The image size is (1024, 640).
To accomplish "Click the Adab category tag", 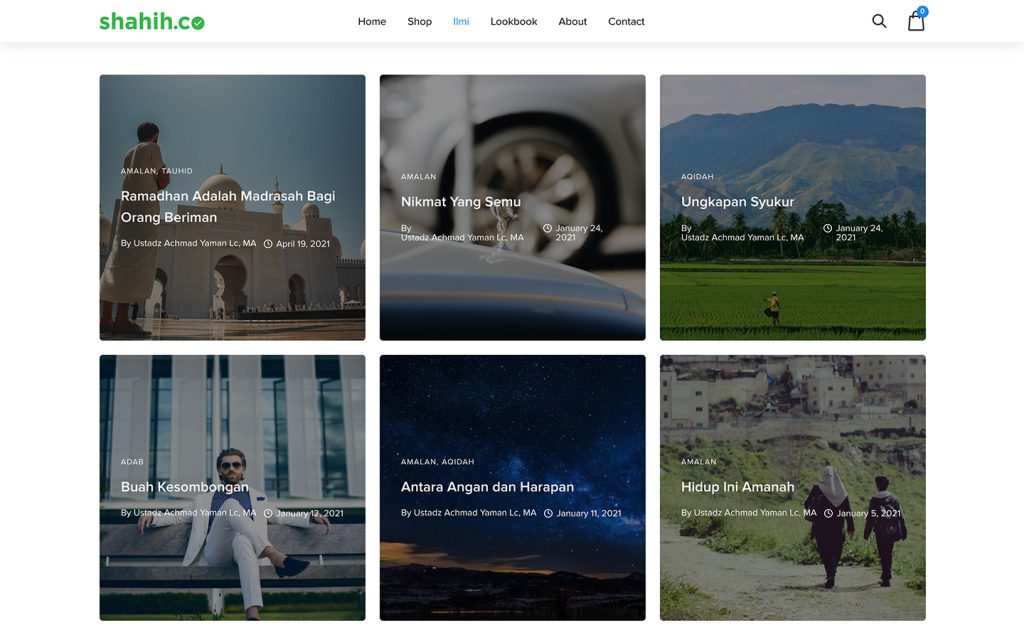I will coord(132,462).
